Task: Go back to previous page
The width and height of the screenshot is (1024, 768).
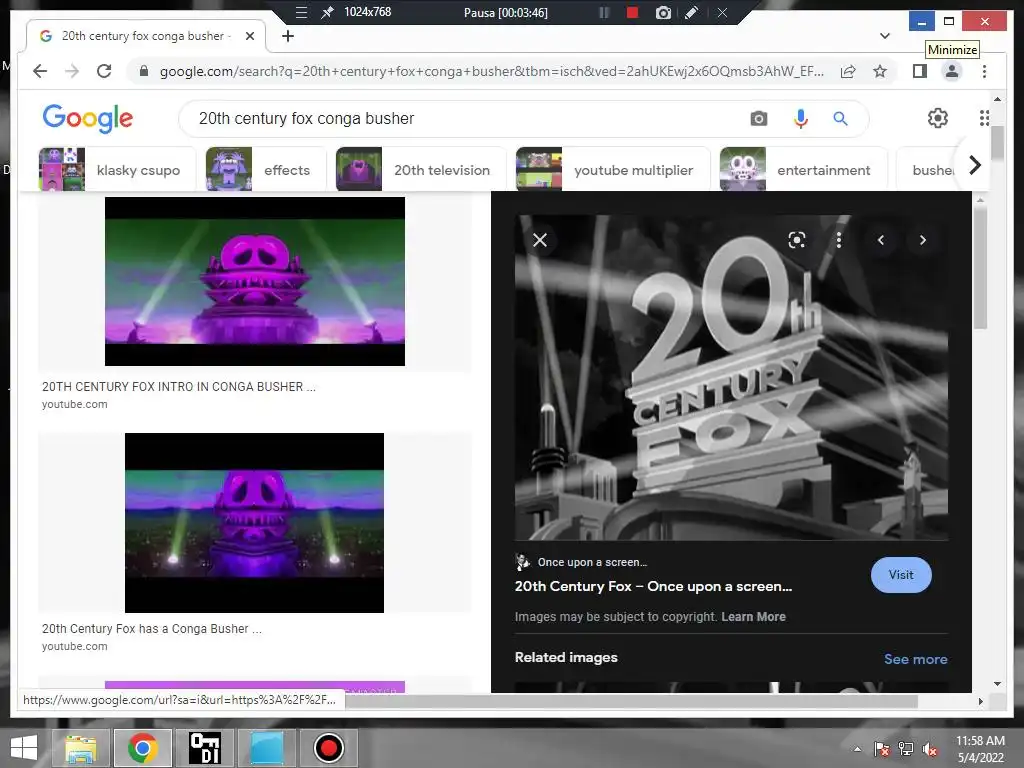Action: click(40, 71)
